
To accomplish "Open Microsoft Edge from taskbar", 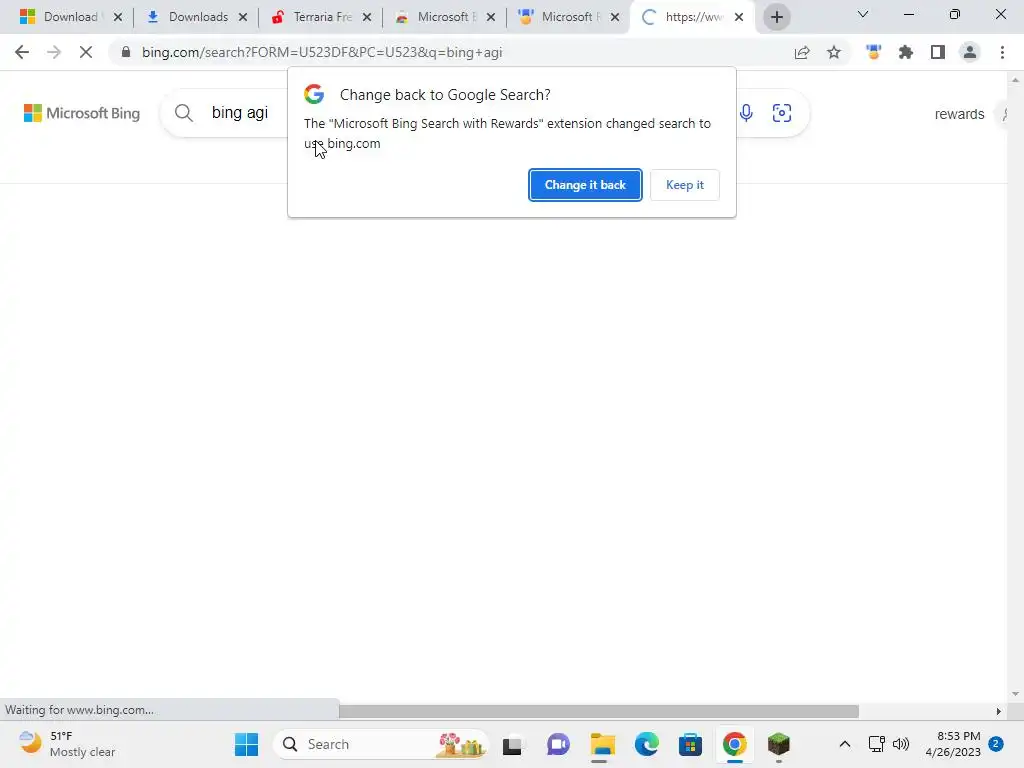I will (x=647, y=744).
